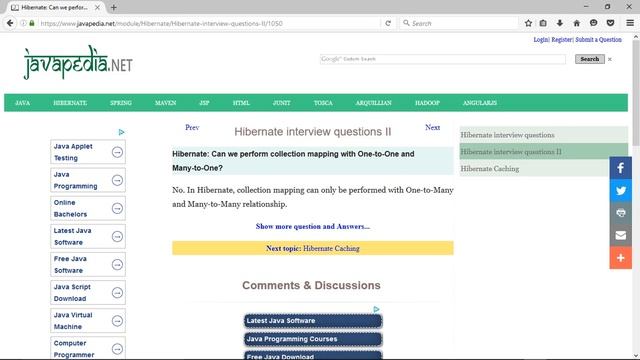Open the Java Applet Testing arrow
The width and height of the screenshot is (640, 360).
117,152
